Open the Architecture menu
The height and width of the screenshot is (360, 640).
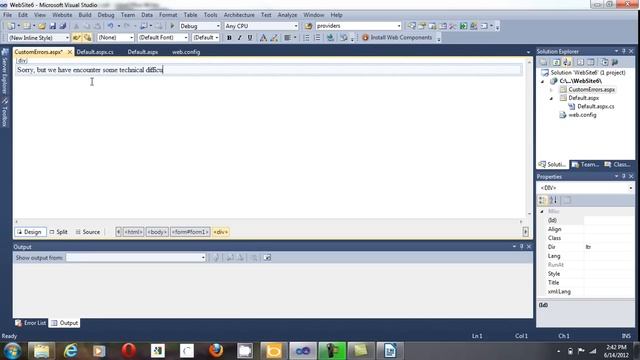239,15
